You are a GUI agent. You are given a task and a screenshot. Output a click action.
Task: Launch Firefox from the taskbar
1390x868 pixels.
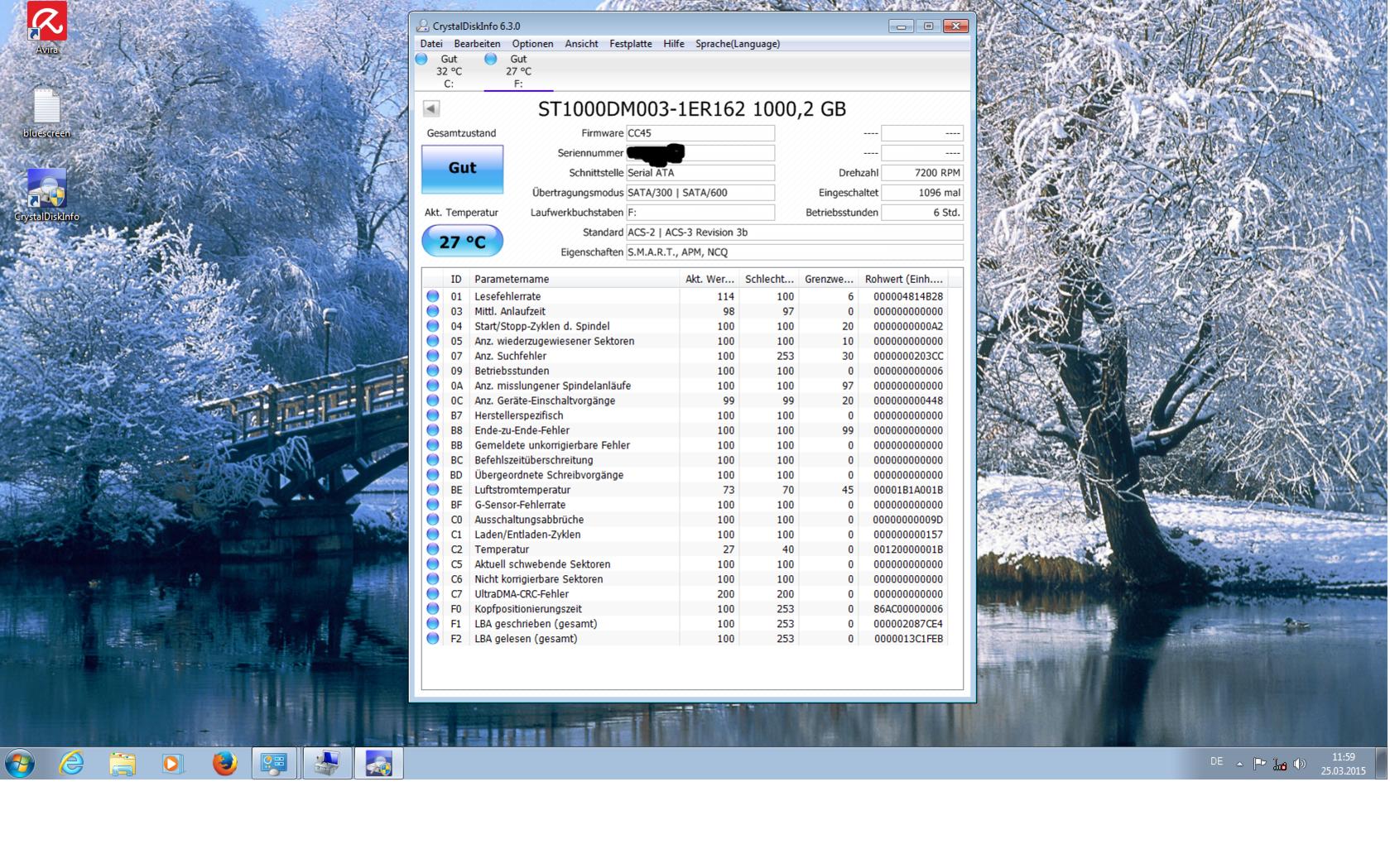[x=224, y=763]
